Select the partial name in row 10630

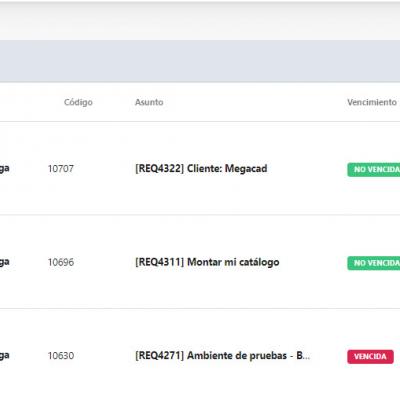point(4,356)
